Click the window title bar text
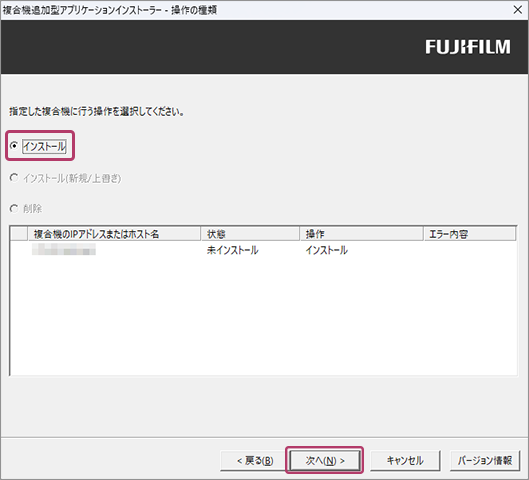 pyautogui.click(x=110, y=10)
